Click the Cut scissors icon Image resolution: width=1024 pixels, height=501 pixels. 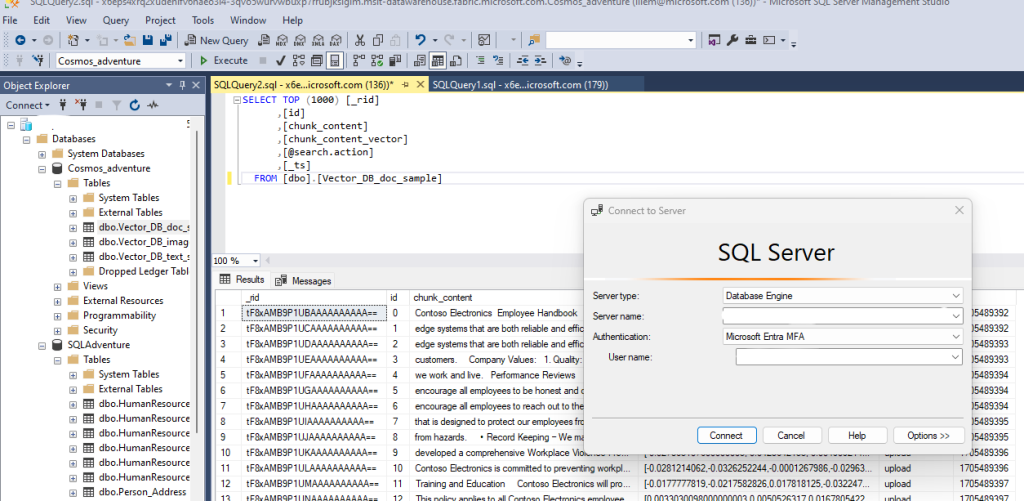click(360, 40)
